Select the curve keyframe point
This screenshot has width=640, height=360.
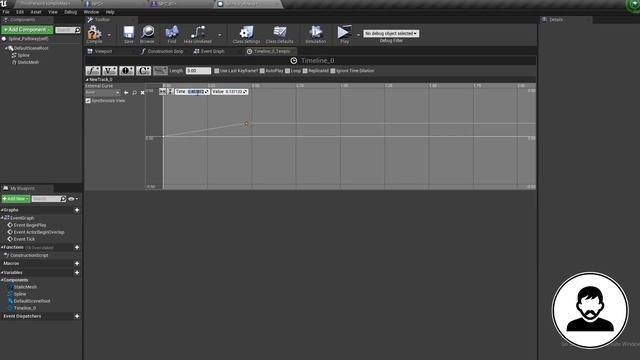click(x=246, y=124)
